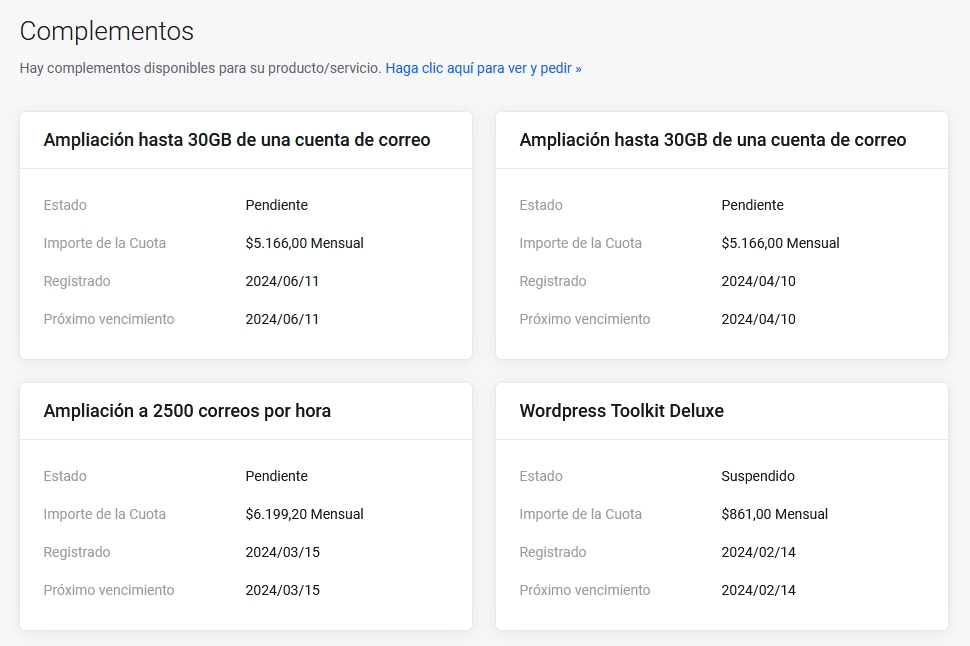This screenshot has width=970, height=646.
Task: Open the "Haga clic aquí para ver y pedir" link
Action: (x=483, y=69)
